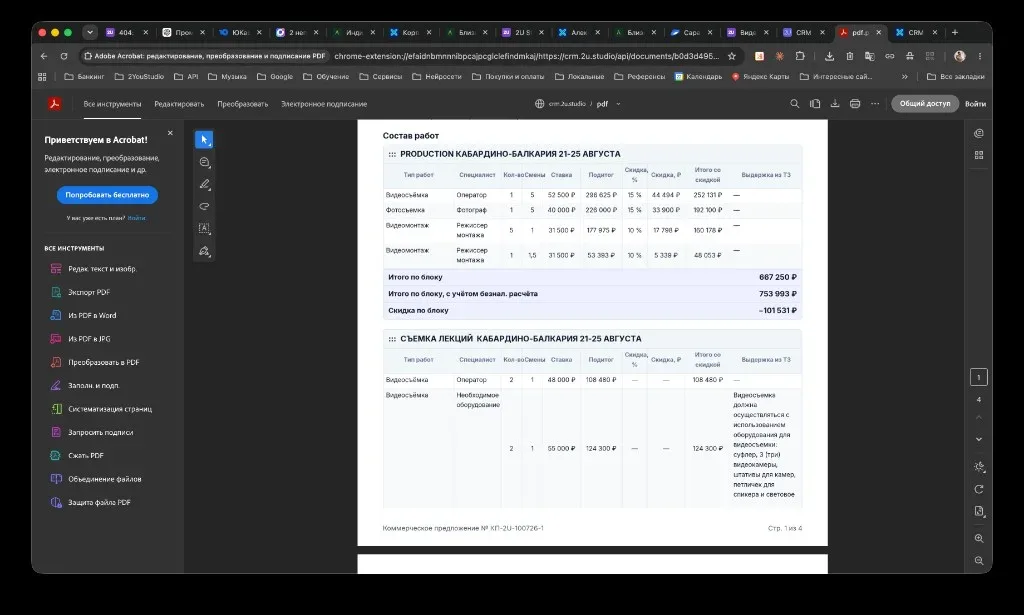Image resolution: width=1024 pixels, height=615 pixels.
Task: Open the browser profile avatar
Action: (959, 56)
